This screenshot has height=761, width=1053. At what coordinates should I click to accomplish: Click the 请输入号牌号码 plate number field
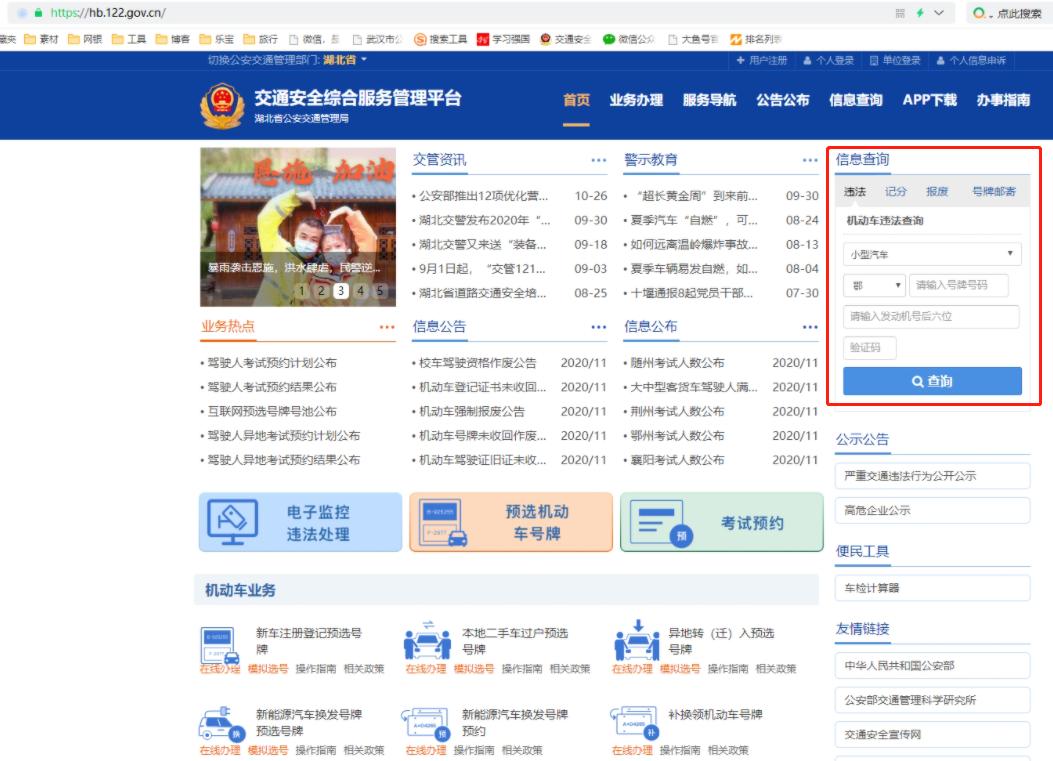click(x=958, y=285)
